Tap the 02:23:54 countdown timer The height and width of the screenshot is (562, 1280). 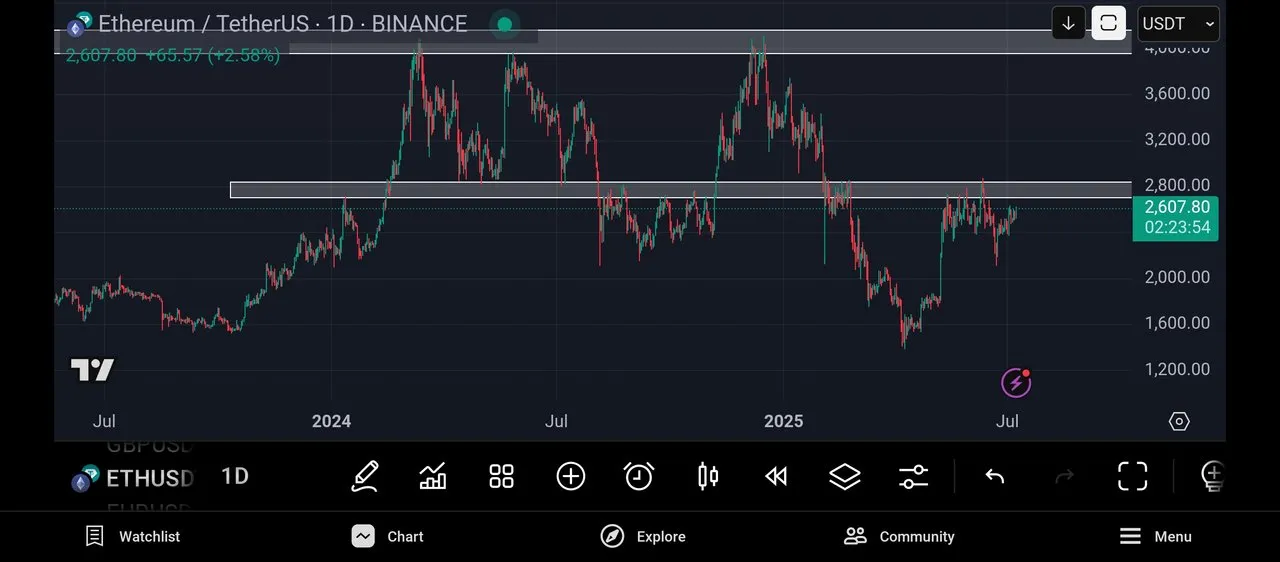tap(1177, 228)
